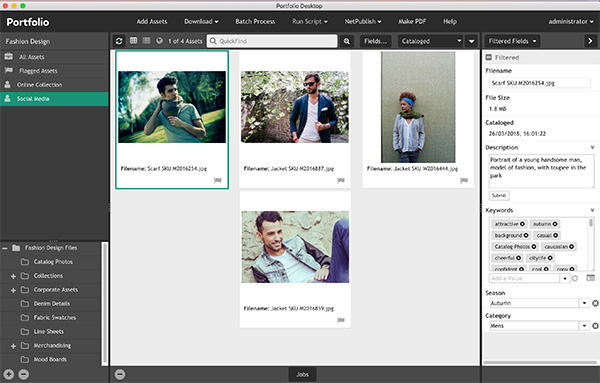Collapse the right panel with arrow
The image size is (600, 383).
(590, 41)
